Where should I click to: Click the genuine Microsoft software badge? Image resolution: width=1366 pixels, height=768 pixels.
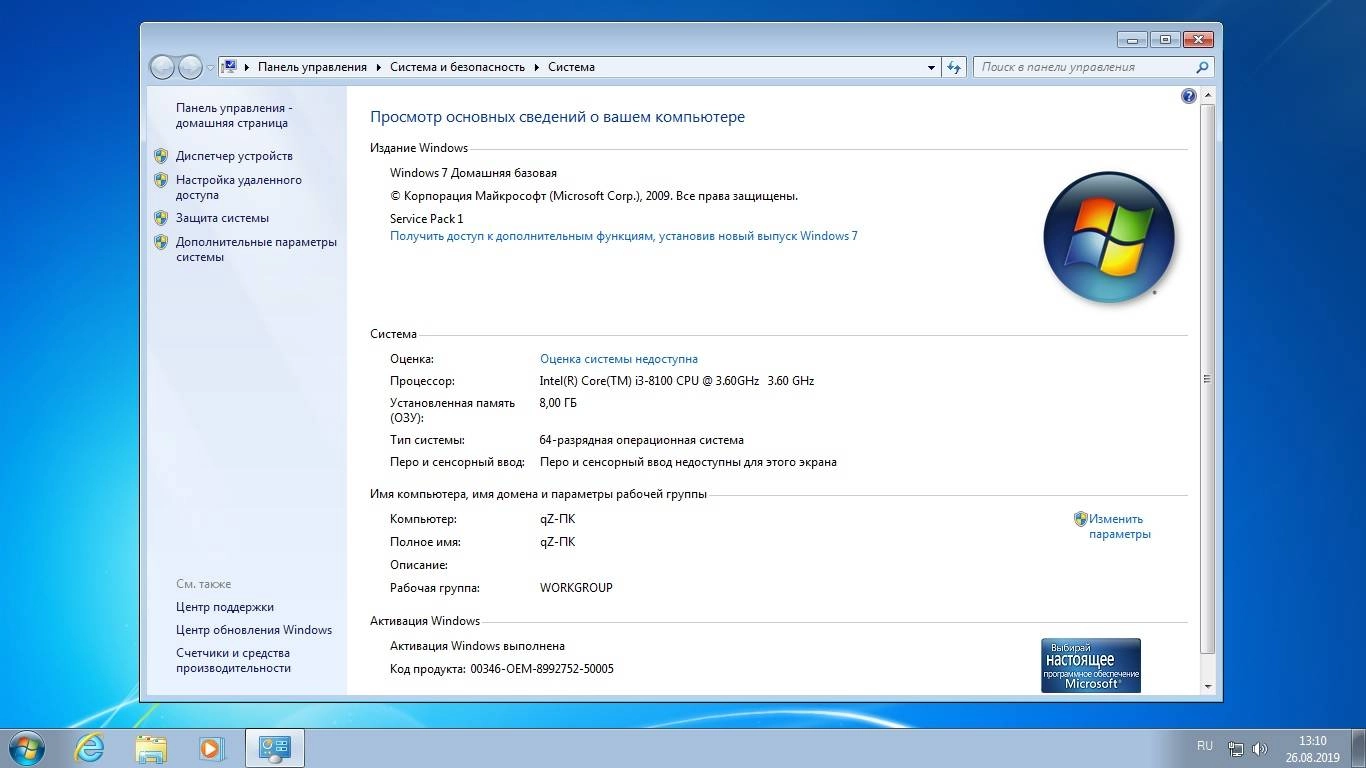(1091, 665)
